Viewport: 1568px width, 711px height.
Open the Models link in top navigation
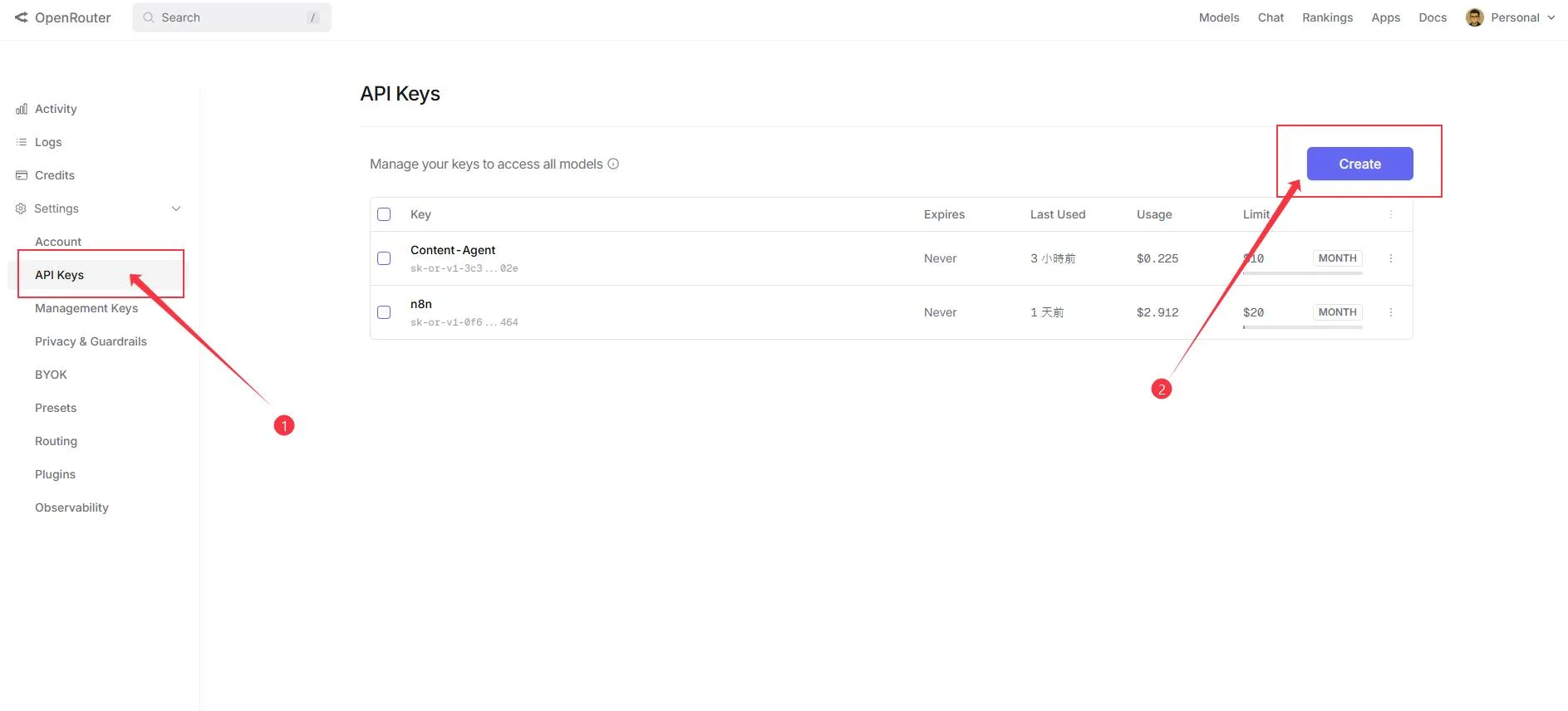1218,17
